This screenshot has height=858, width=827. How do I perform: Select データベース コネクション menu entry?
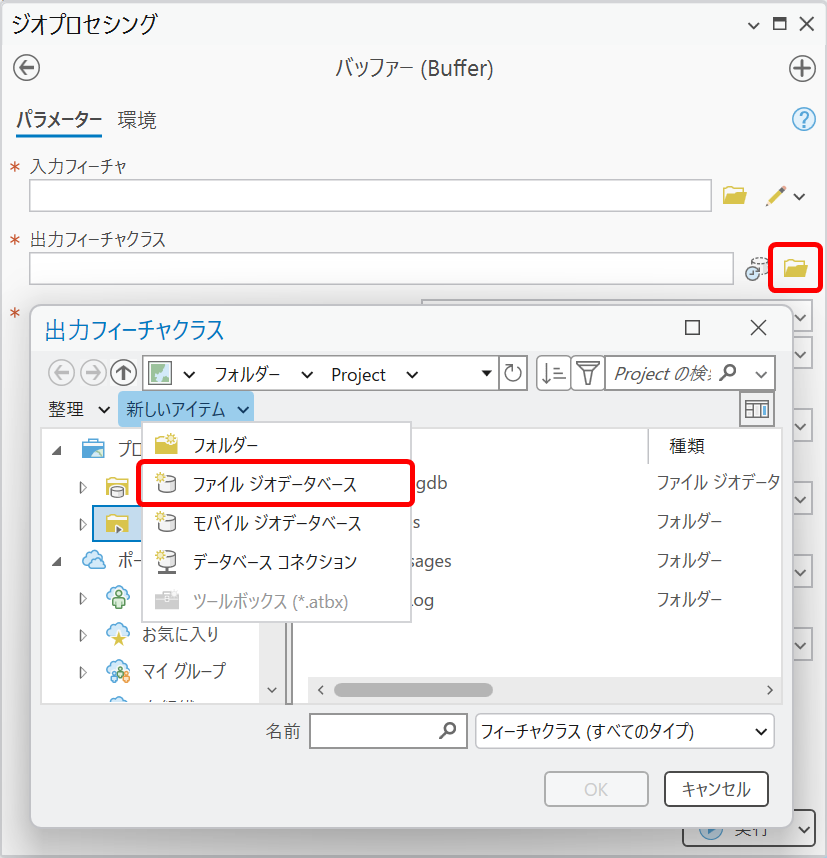coord(274,562)
